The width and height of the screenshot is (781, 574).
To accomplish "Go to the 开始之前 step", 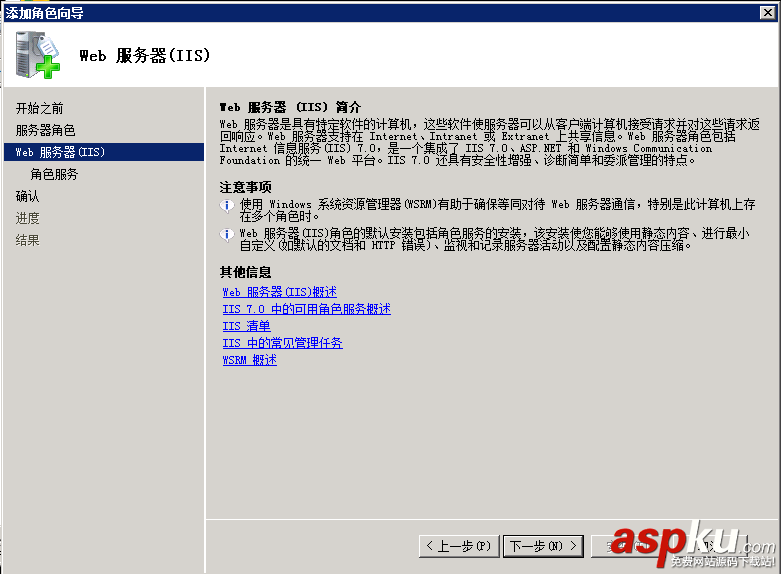I will click(x=39, y=108).
